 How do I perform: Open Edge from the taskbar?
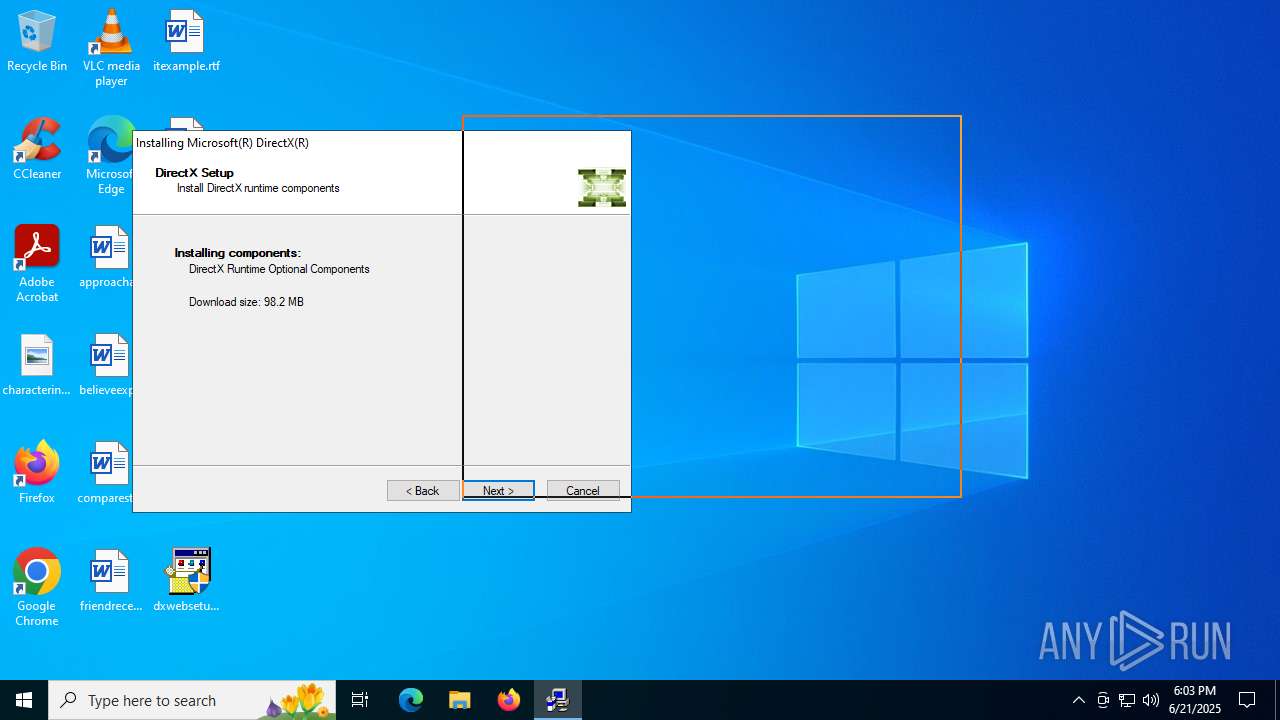click(x=411, y=700)
